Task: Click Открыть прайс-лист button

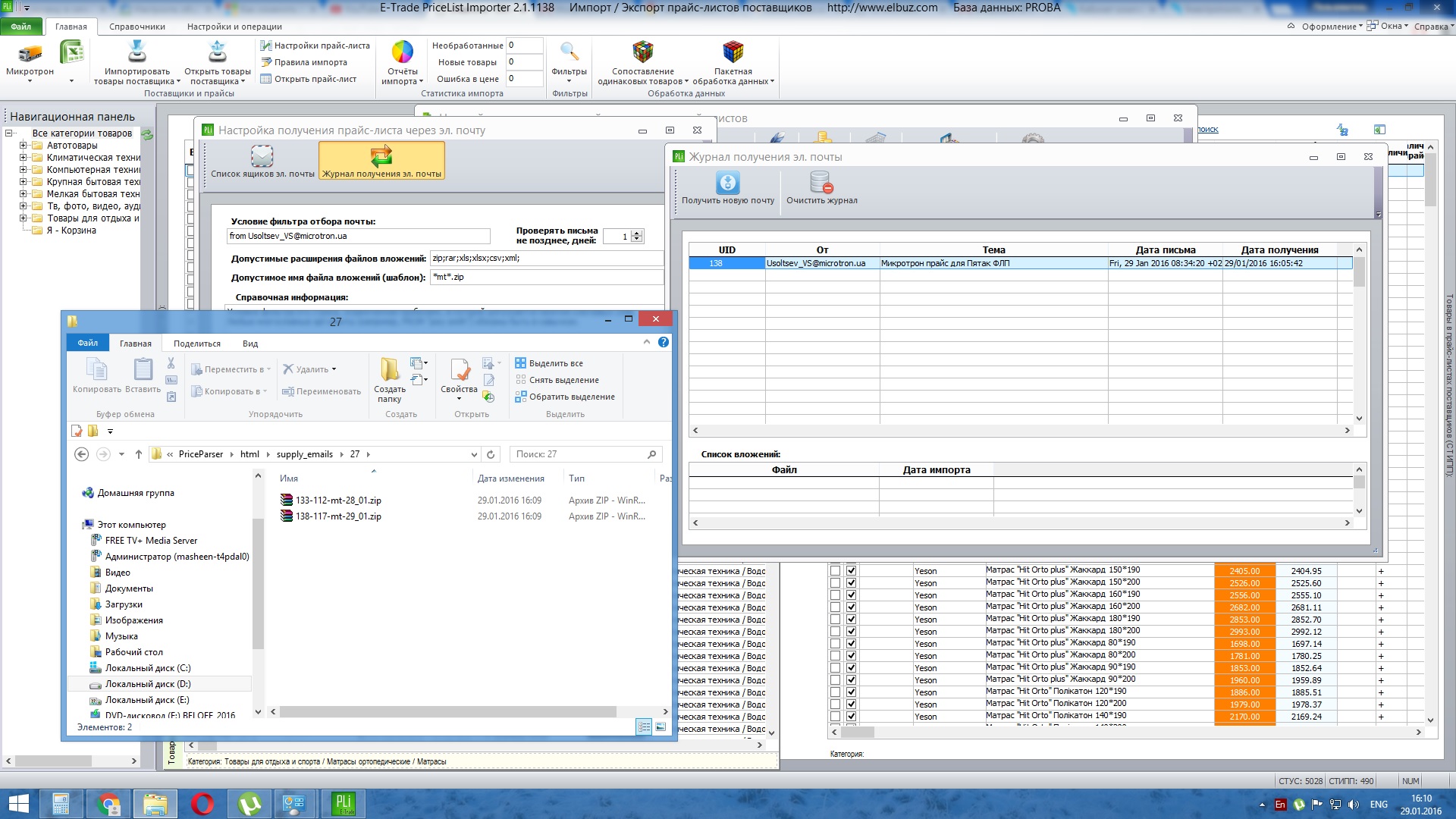Action: (x=309, y=79)
